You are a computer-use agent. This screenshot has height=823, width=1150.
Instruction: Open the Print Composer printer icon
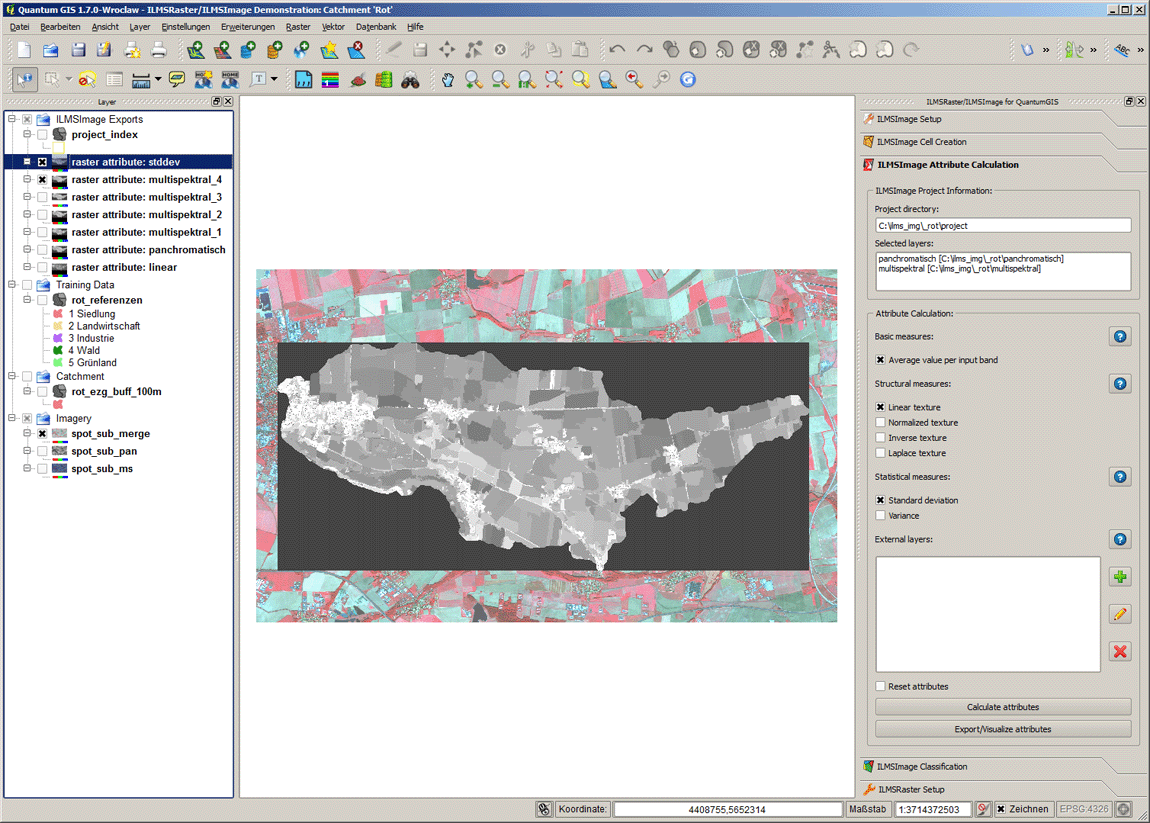[x=158, y=50]
